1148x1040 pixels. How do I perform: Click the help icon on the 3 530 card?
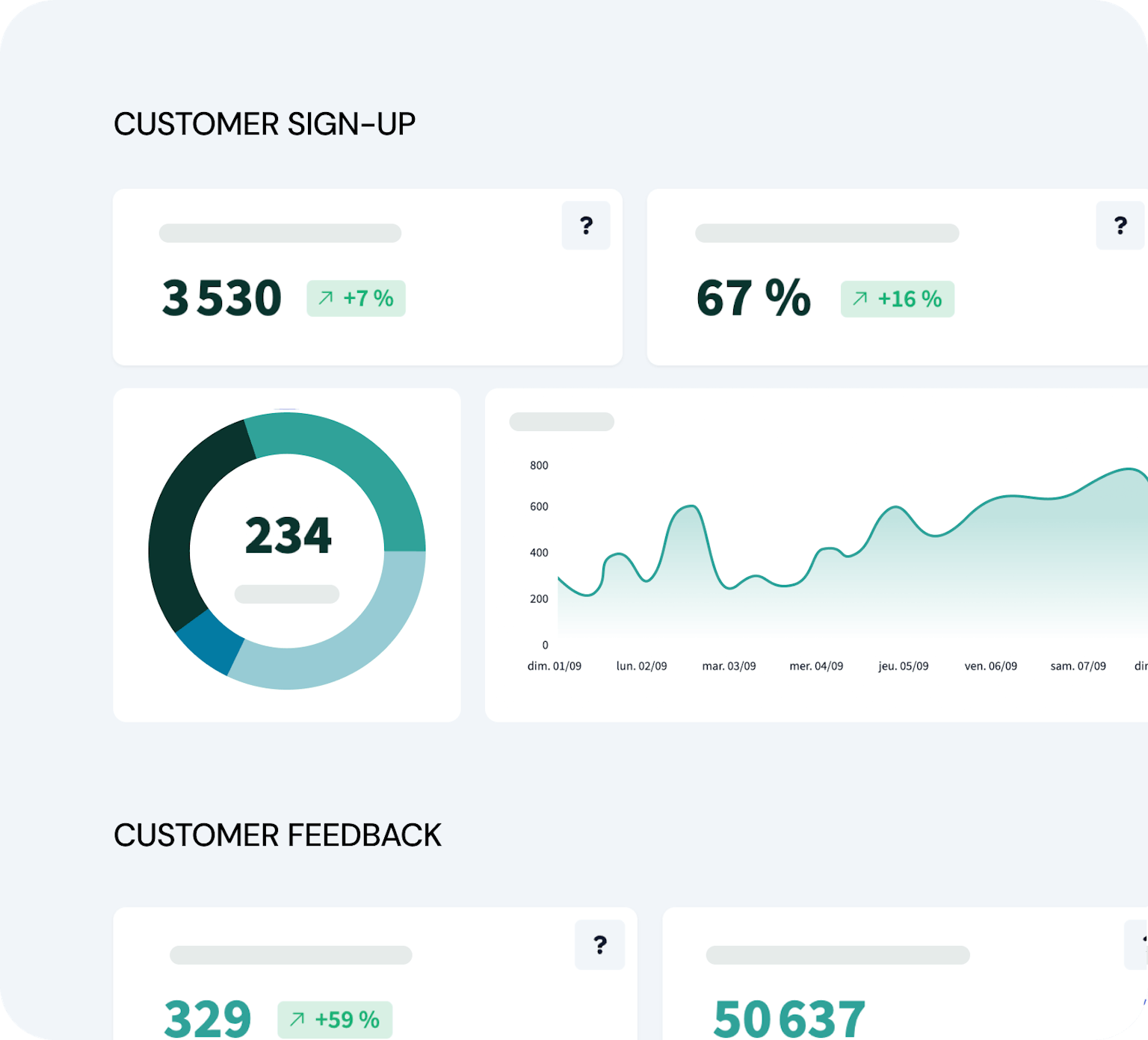[586, 225]
